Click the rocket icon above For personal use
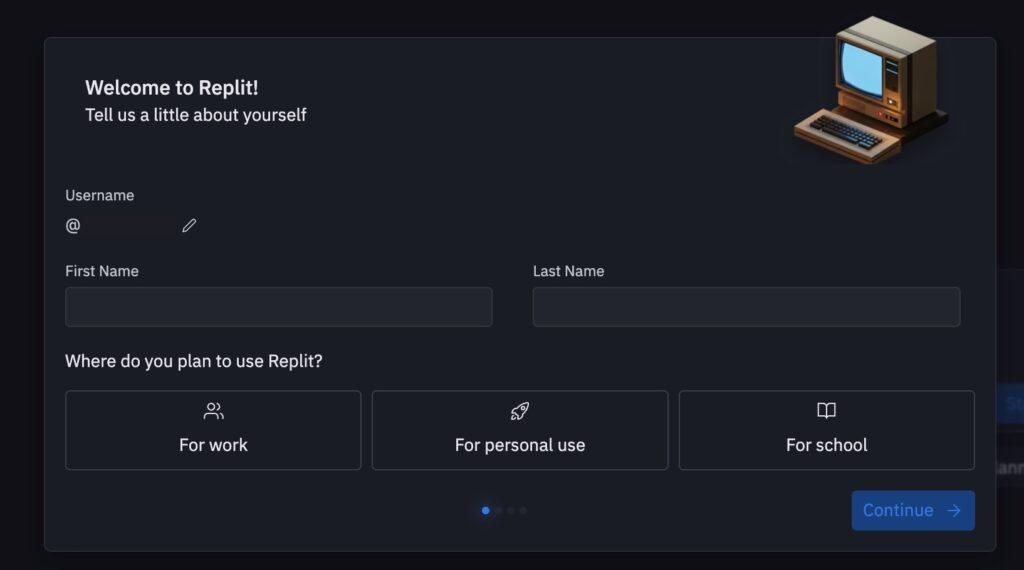This screenshot has width=1024, height=570. click(520, 411)
